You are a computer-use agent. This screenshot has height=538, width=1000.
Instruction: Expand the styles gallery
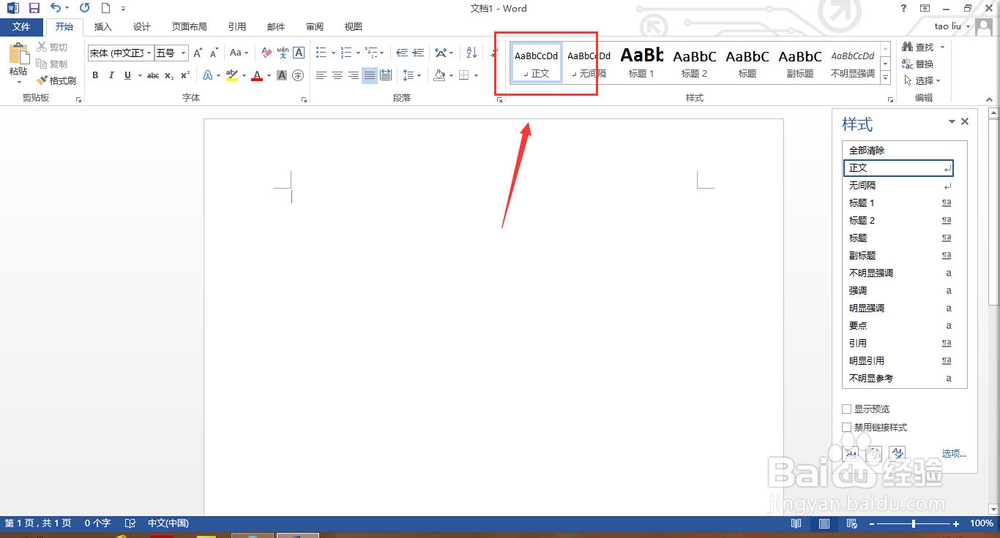click(885, 78)
